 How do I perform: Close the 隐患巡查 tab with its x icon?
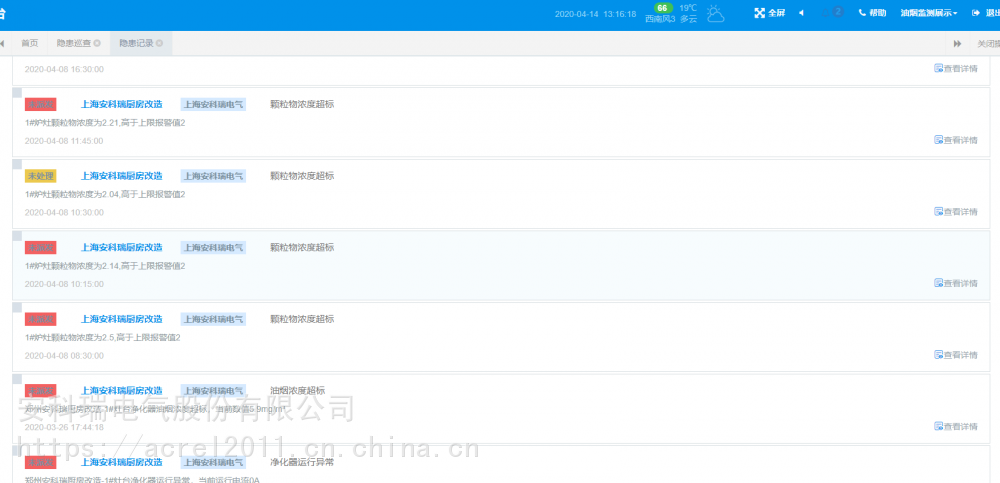pos(97,43)
